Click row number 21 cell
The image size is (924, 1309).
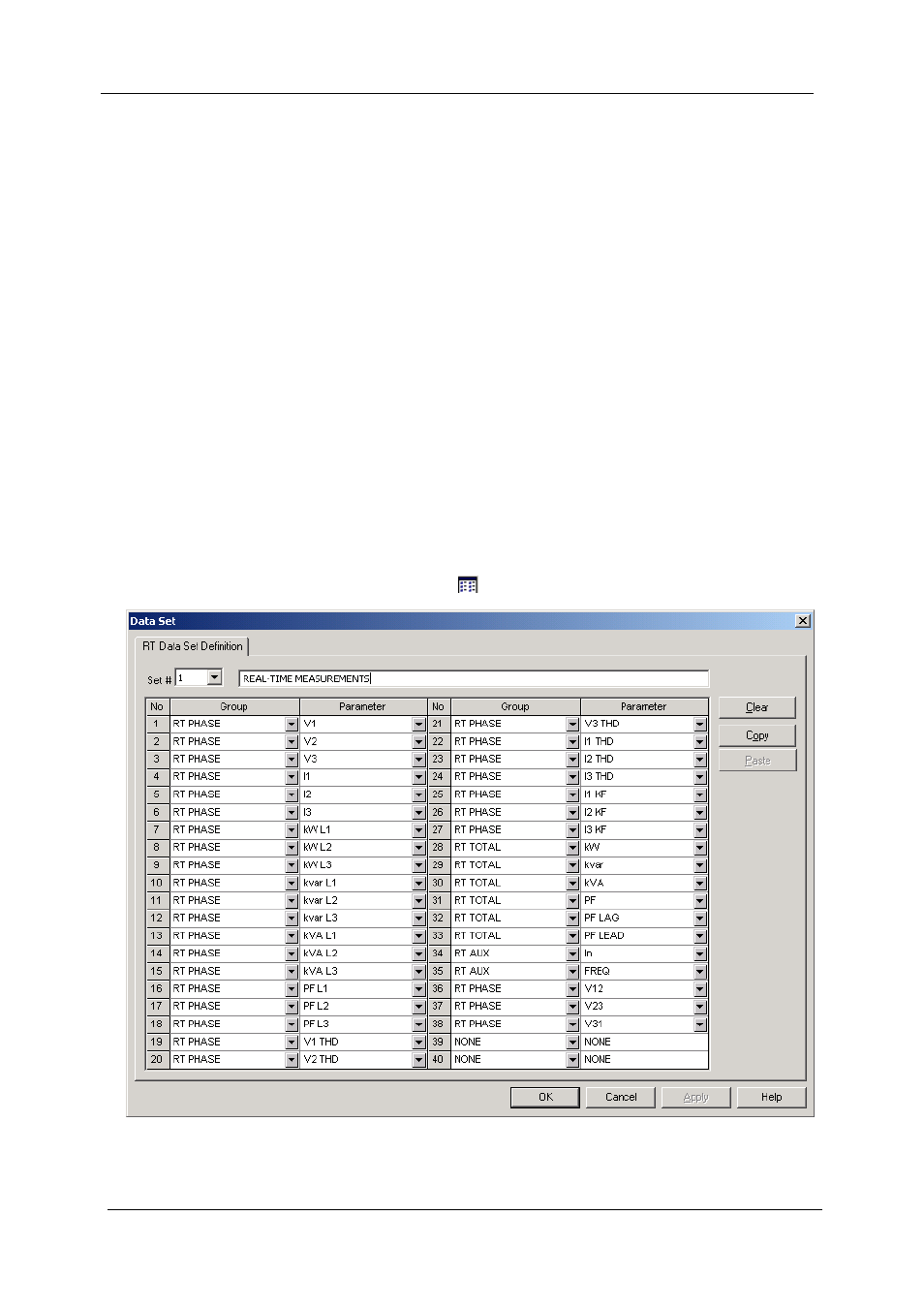[x=438, y=724]
